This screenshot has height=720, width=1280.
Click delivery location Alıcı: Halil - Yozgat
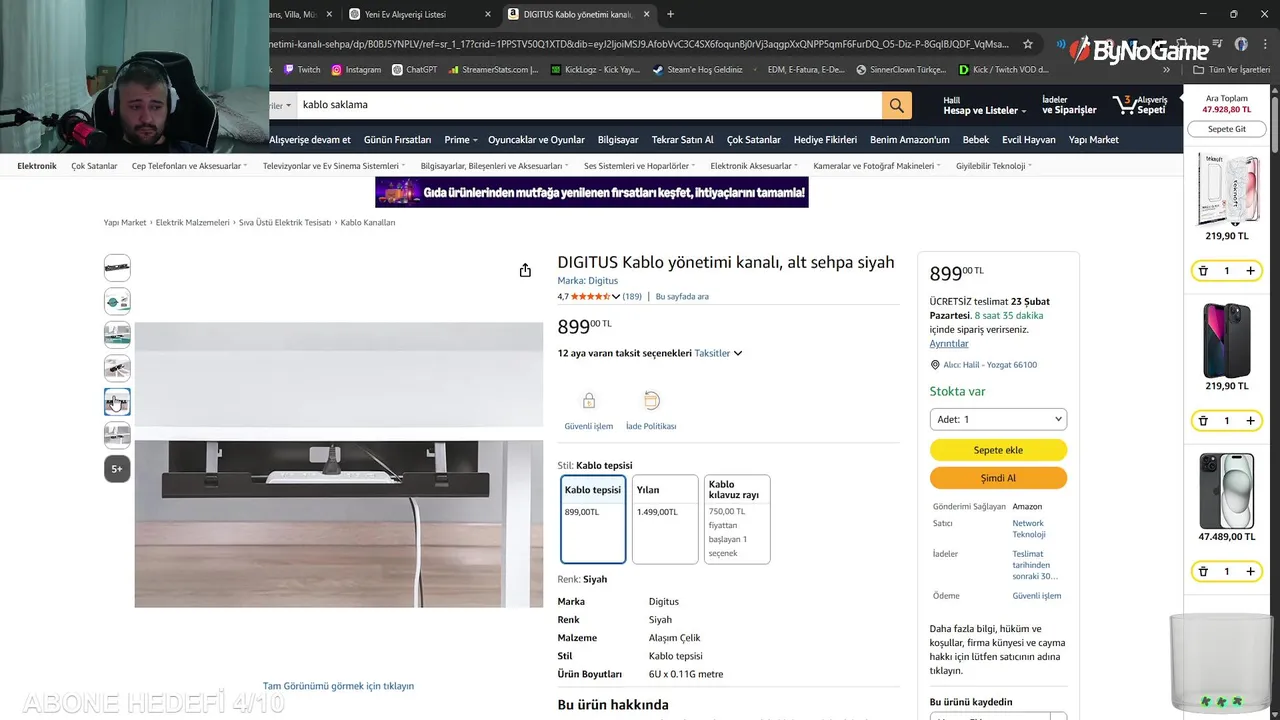pyautogui.click(x=983, y=366)
